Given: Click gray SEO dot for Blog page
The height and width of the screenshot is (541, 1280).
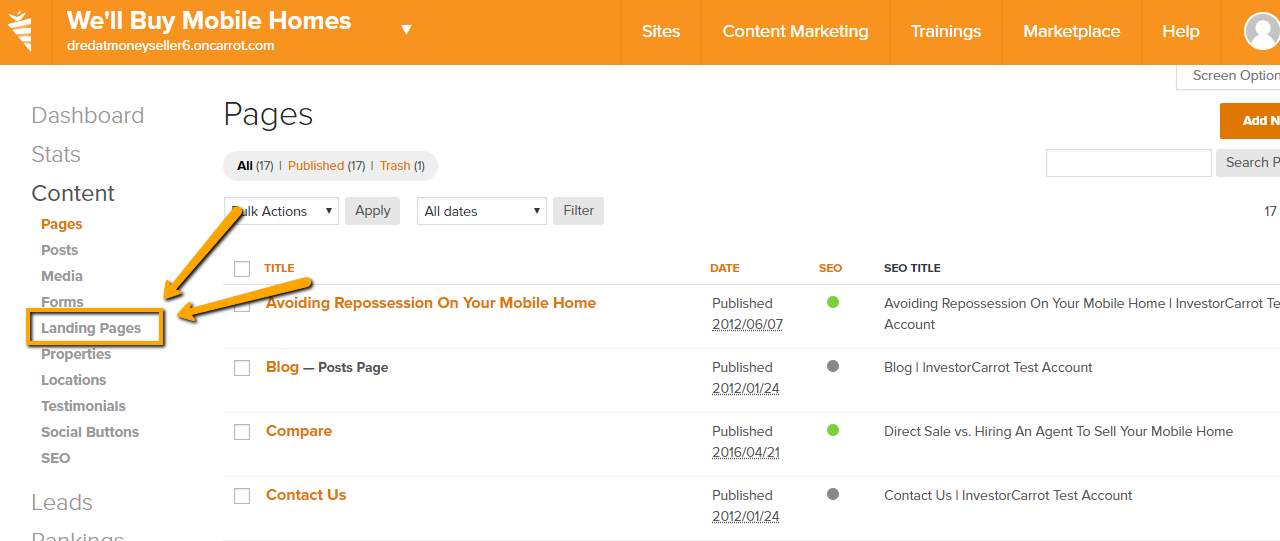Looking at the screenshot, I should (833, 366).
